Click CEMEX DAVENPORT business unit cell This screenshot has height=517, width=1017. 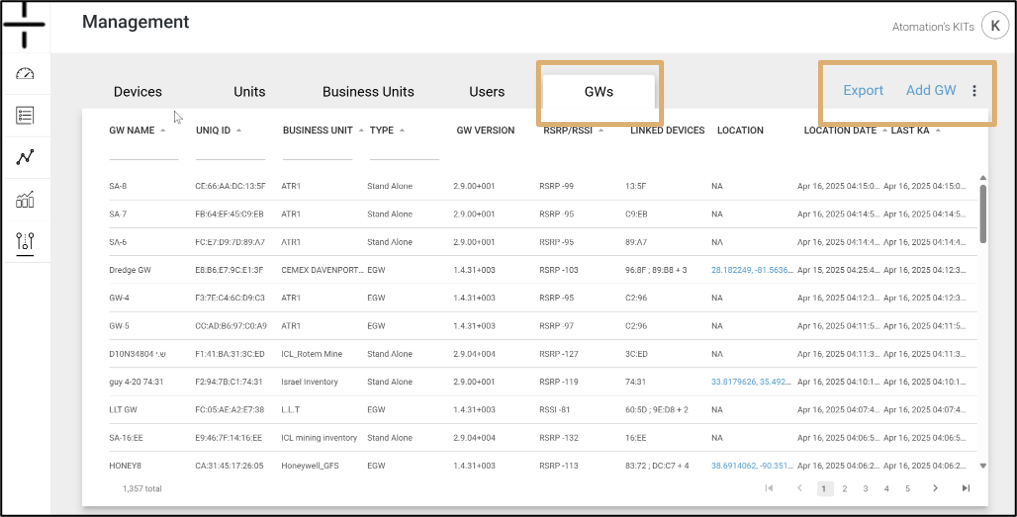coord(322,270)
